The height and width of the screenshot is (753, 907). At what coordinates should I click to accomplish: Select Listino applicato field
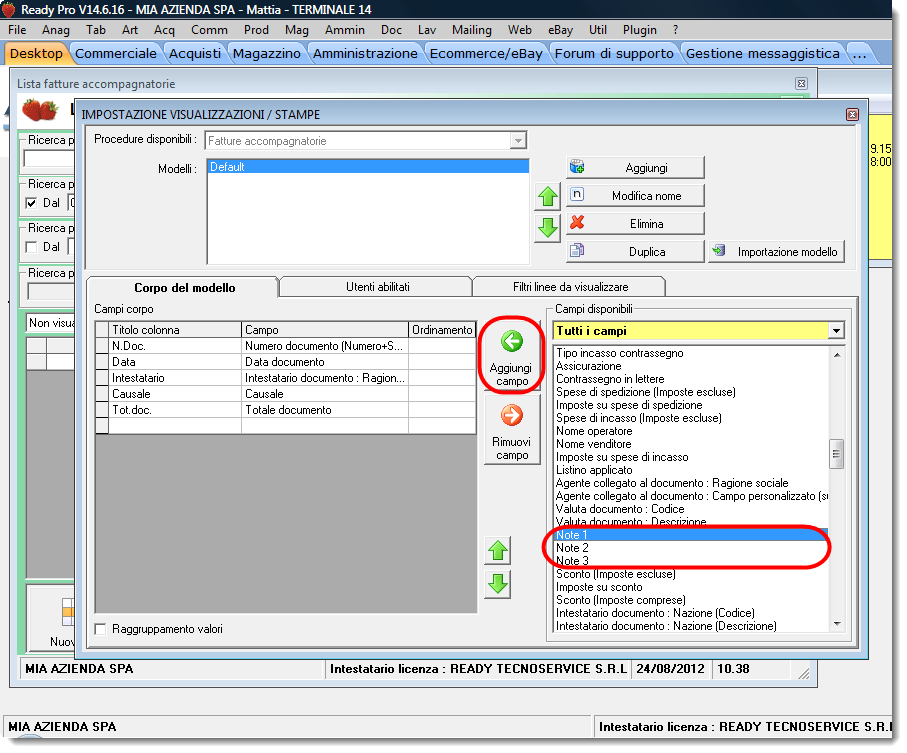[691, 470]
